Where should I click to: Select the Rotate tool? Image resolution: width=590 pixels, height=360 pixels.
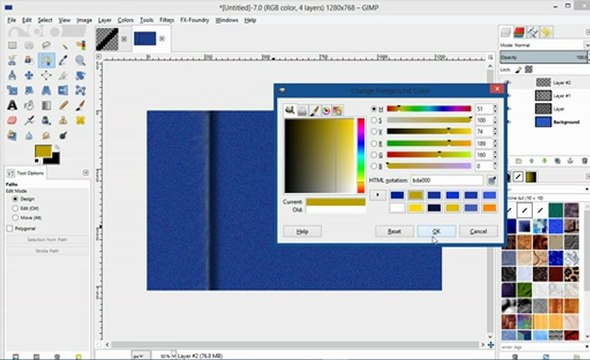80,75
